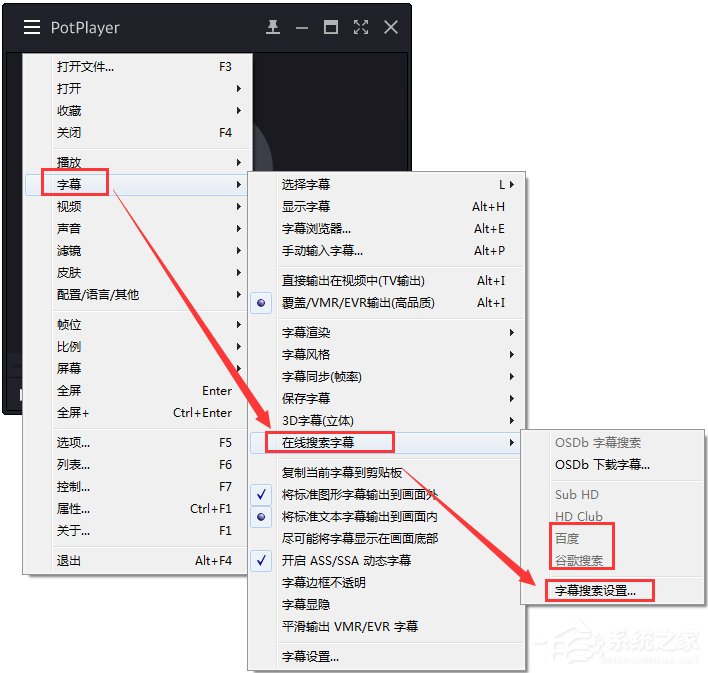This screenshot has width=708, height=673.
Task: Open the 屏幕 submenu
Action: click(x=136, y=369)
